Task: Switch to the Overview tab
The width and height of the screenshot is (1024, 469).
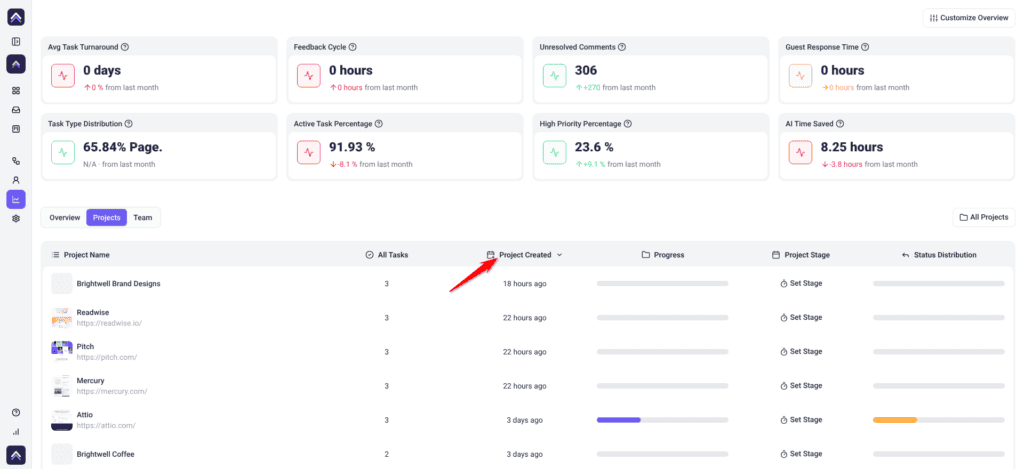Action: [x=65, y=218]
